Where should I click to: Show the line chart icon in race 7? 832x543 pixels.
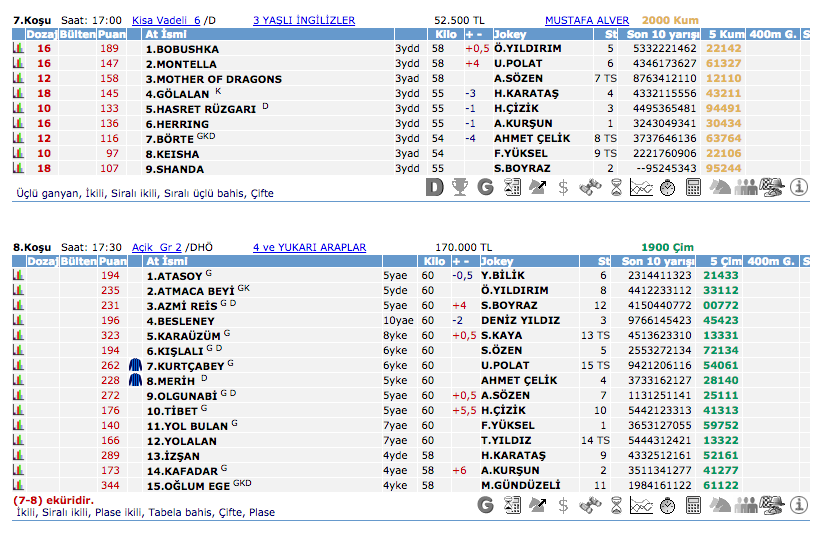pos(642,186)
